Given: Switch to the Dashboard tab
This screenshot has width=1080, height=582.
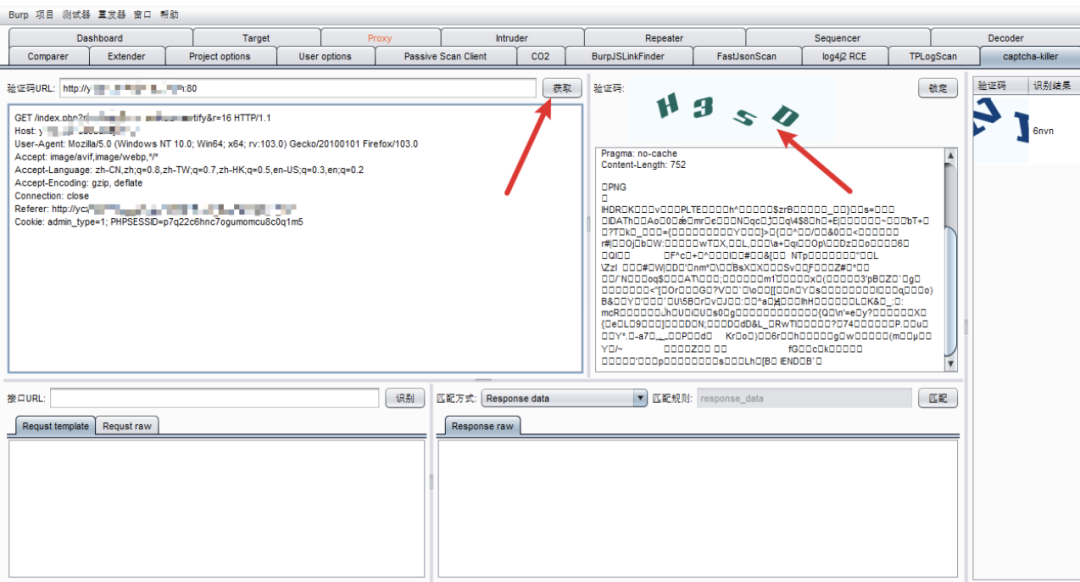Looking at the screenshot, I should (100, 38).
